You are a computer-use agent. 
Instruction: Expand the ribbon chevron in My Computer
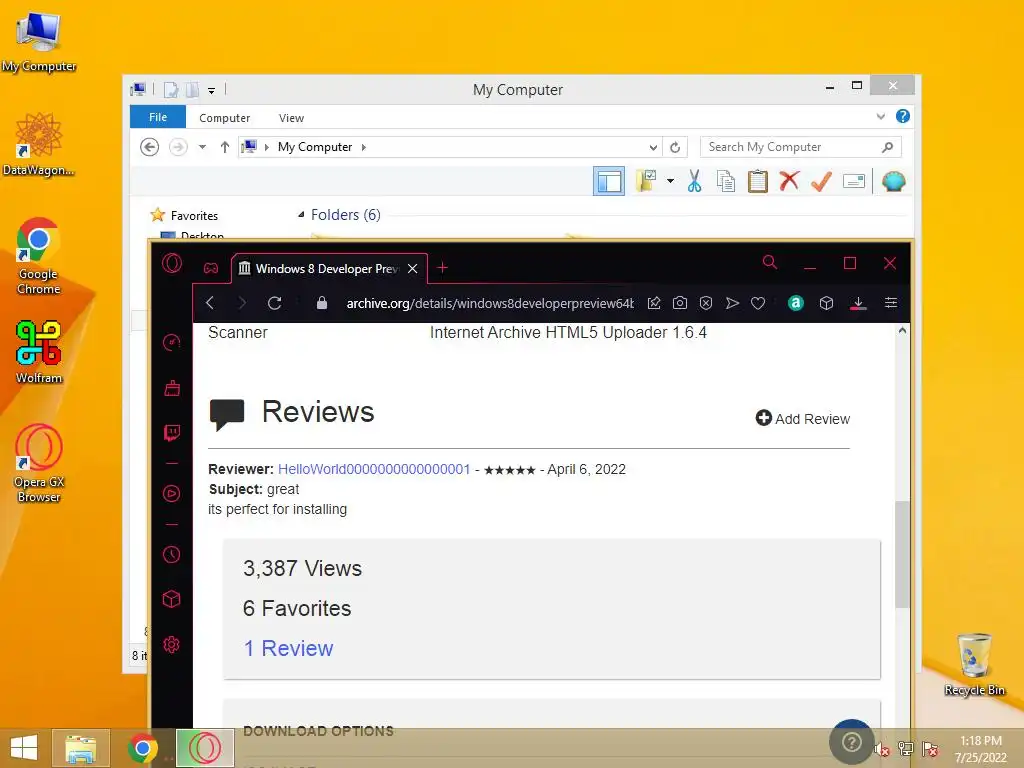tap(880, 117)
